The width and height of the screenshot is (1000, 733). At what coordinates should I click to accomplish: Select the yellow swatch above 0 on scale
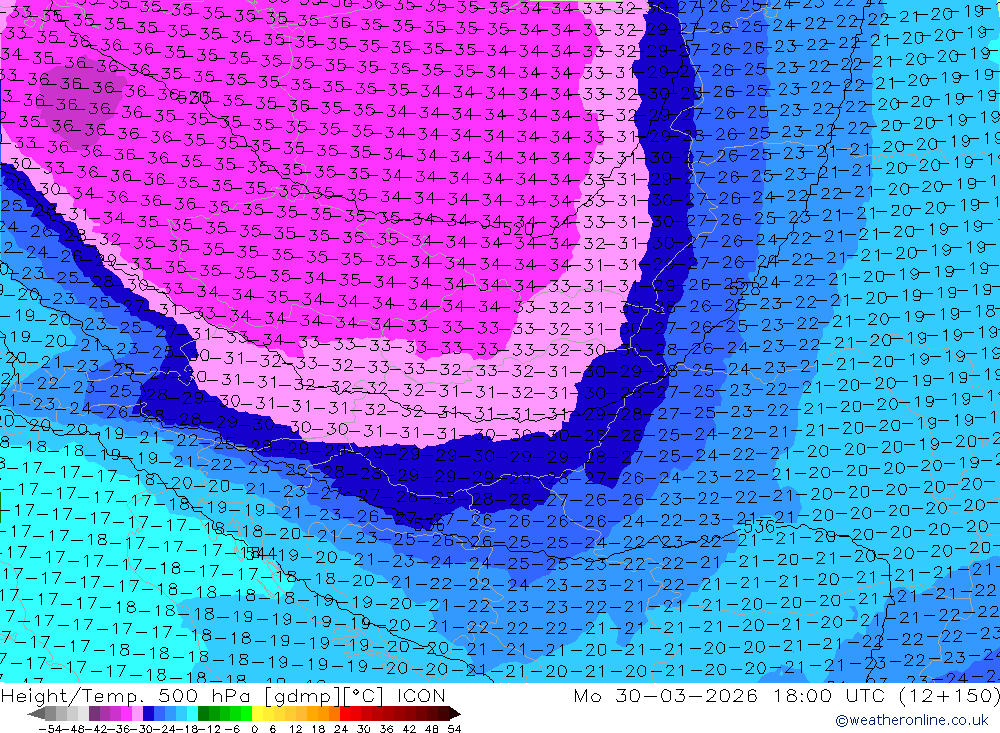pyautogui.click(x=258, y=713)
